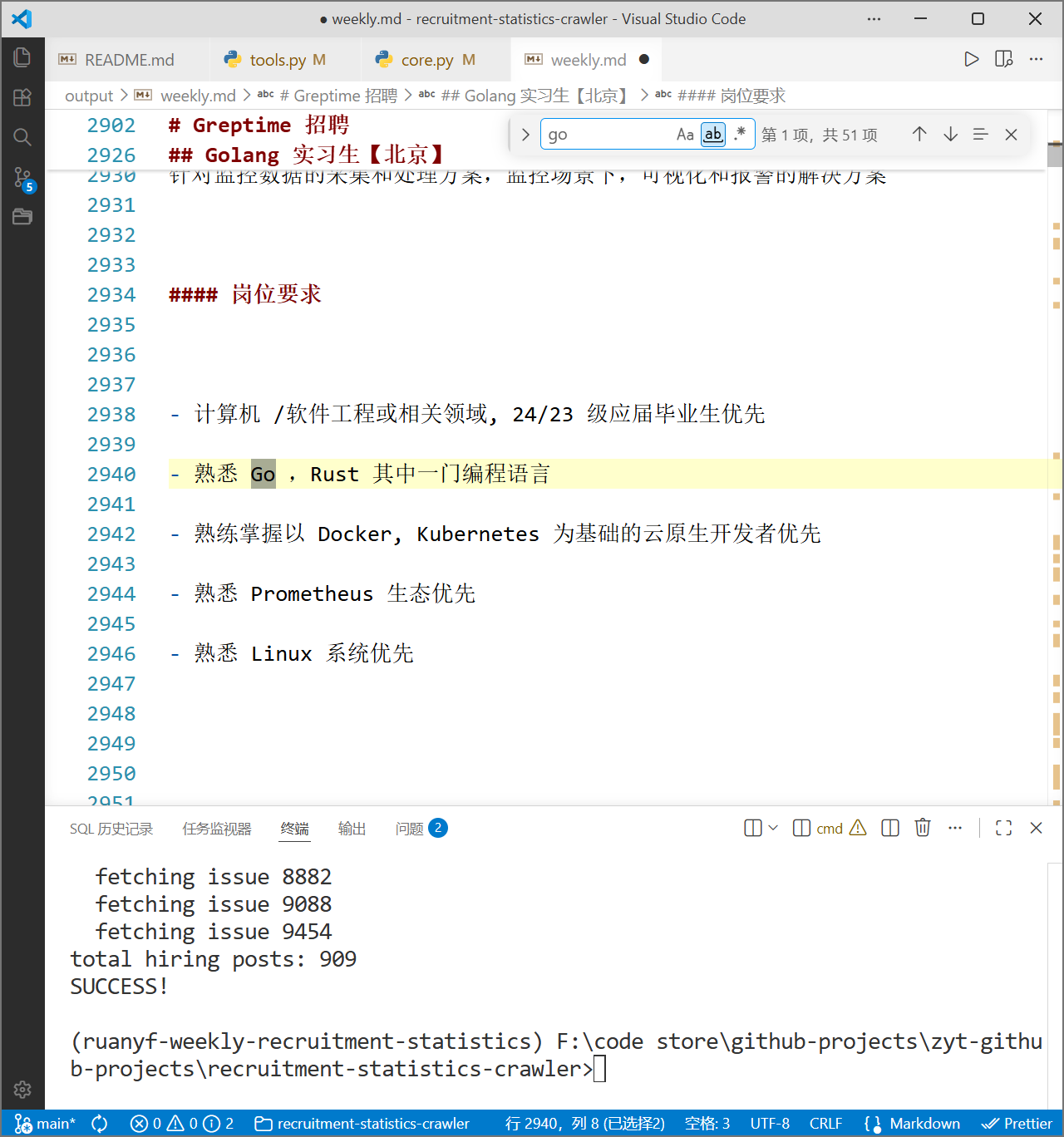Viewport: 1064px width, 1137px height.
Task: Open problems by clicking error count
Action: click(148, 1123)
